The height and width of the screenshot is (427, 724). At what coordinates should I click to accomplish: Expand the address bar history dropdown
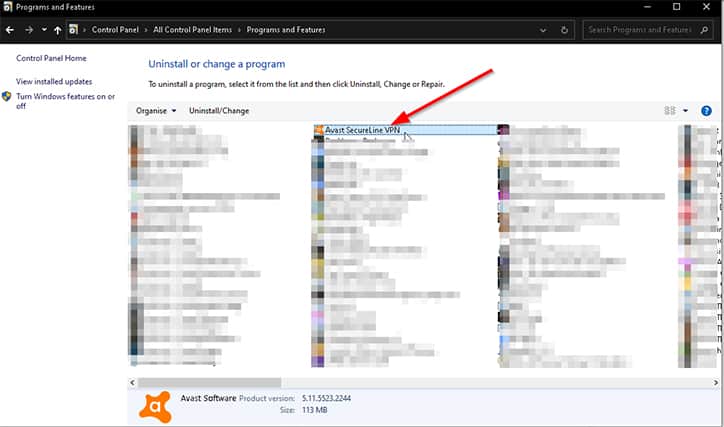(543, 30)
